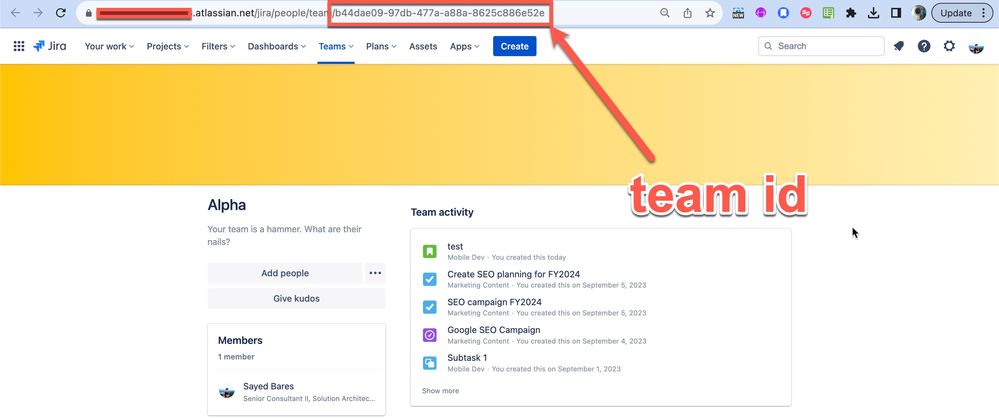Open Your work dropdown
Viewport: 999px width, 418px height.
click(109, 46)
